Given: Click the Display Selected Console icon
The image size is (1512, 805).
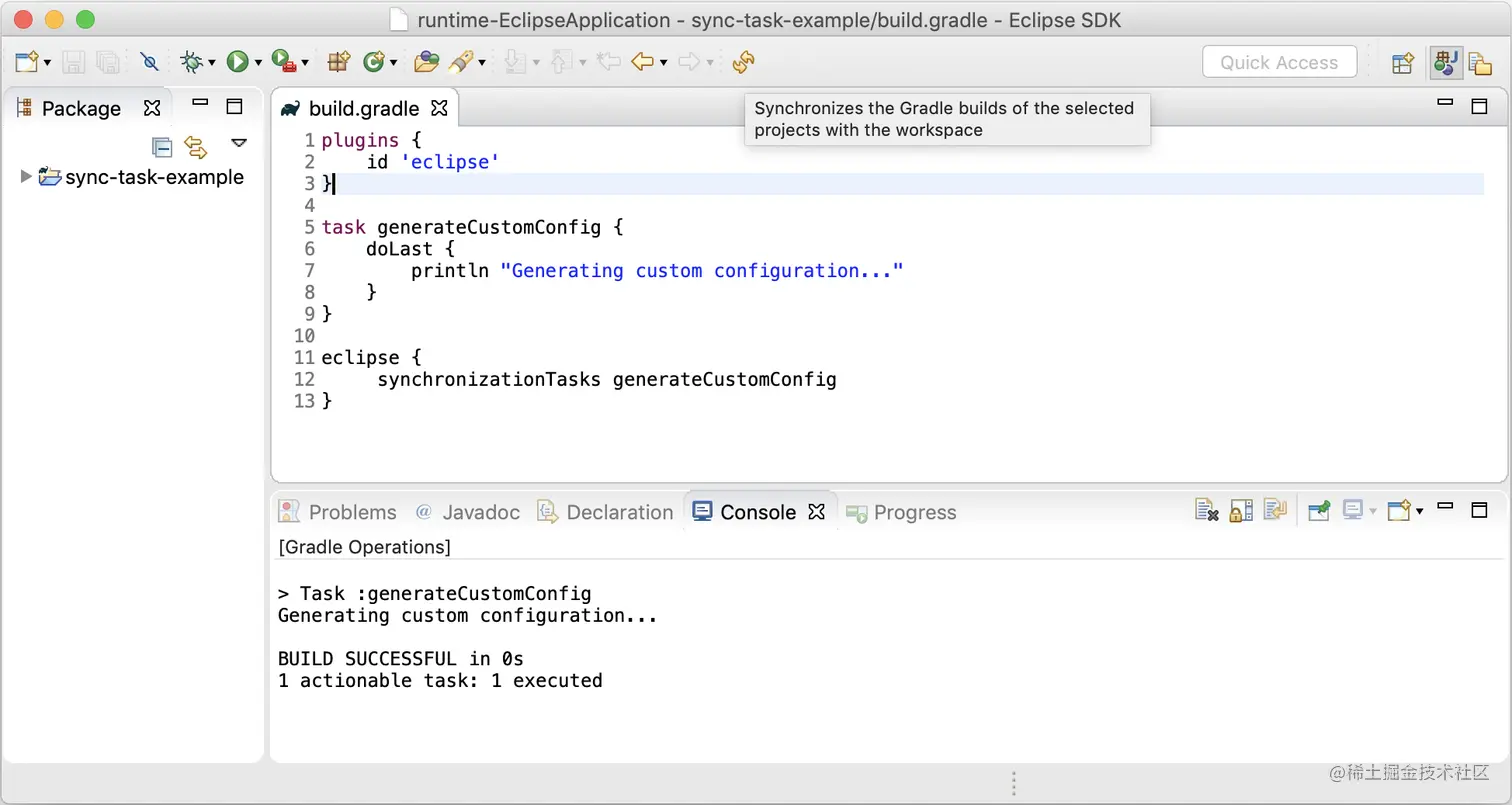Looking at the screenshot, I should (x=1353, y=511).
